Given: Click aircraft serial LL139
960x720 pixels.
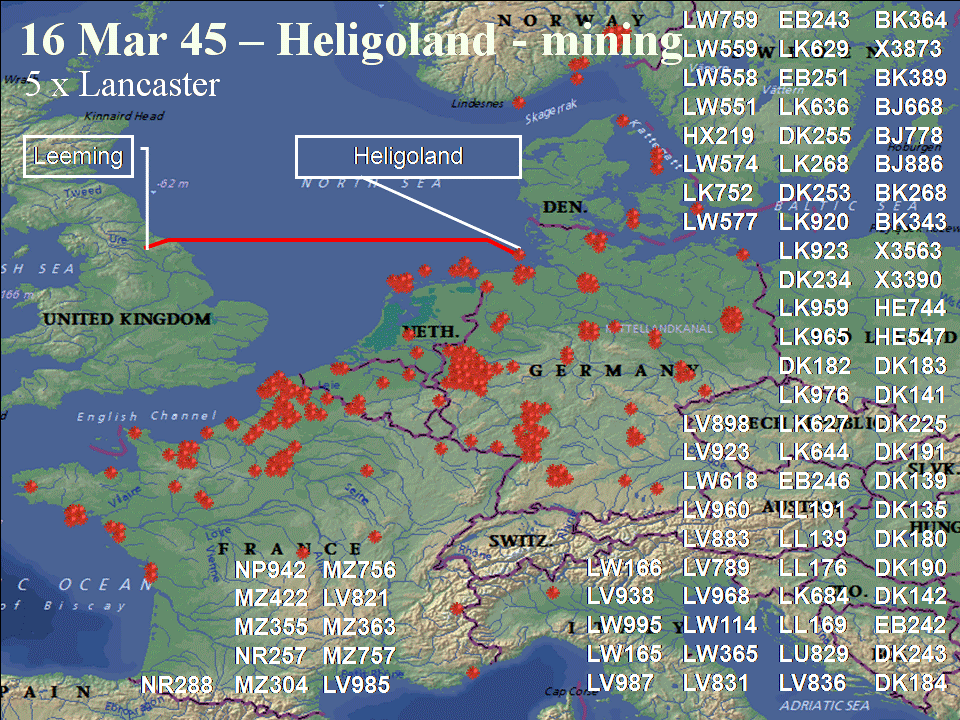Looking at the screenshot, I should point(812,539).
